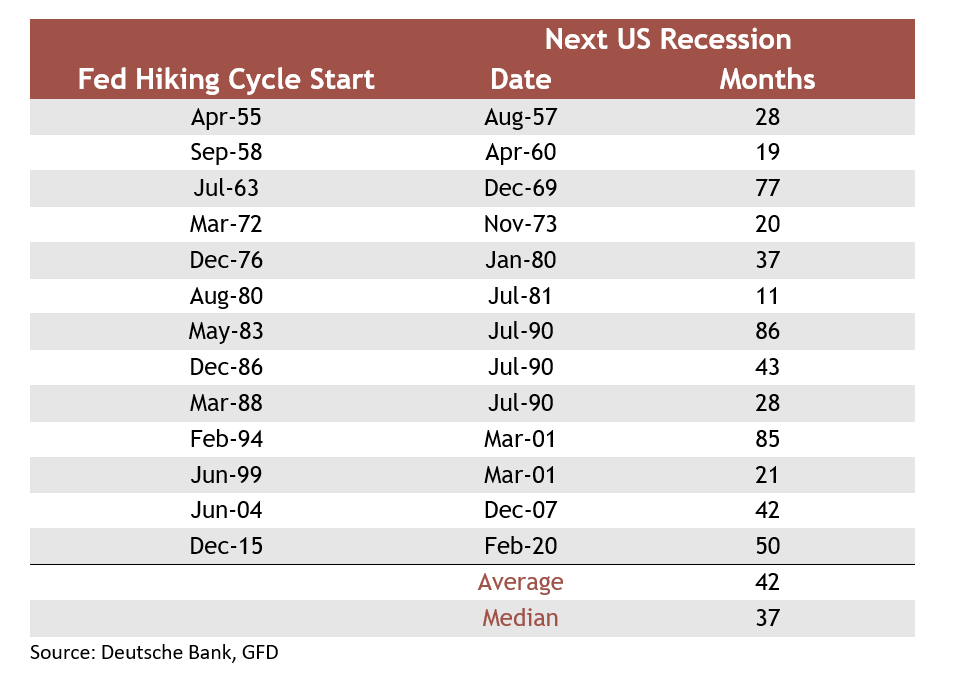Screen dimensions: 955x677
Task: Select the Apr-55 cycle start cell
Action: pyautogui.click(x=226, y=117)
